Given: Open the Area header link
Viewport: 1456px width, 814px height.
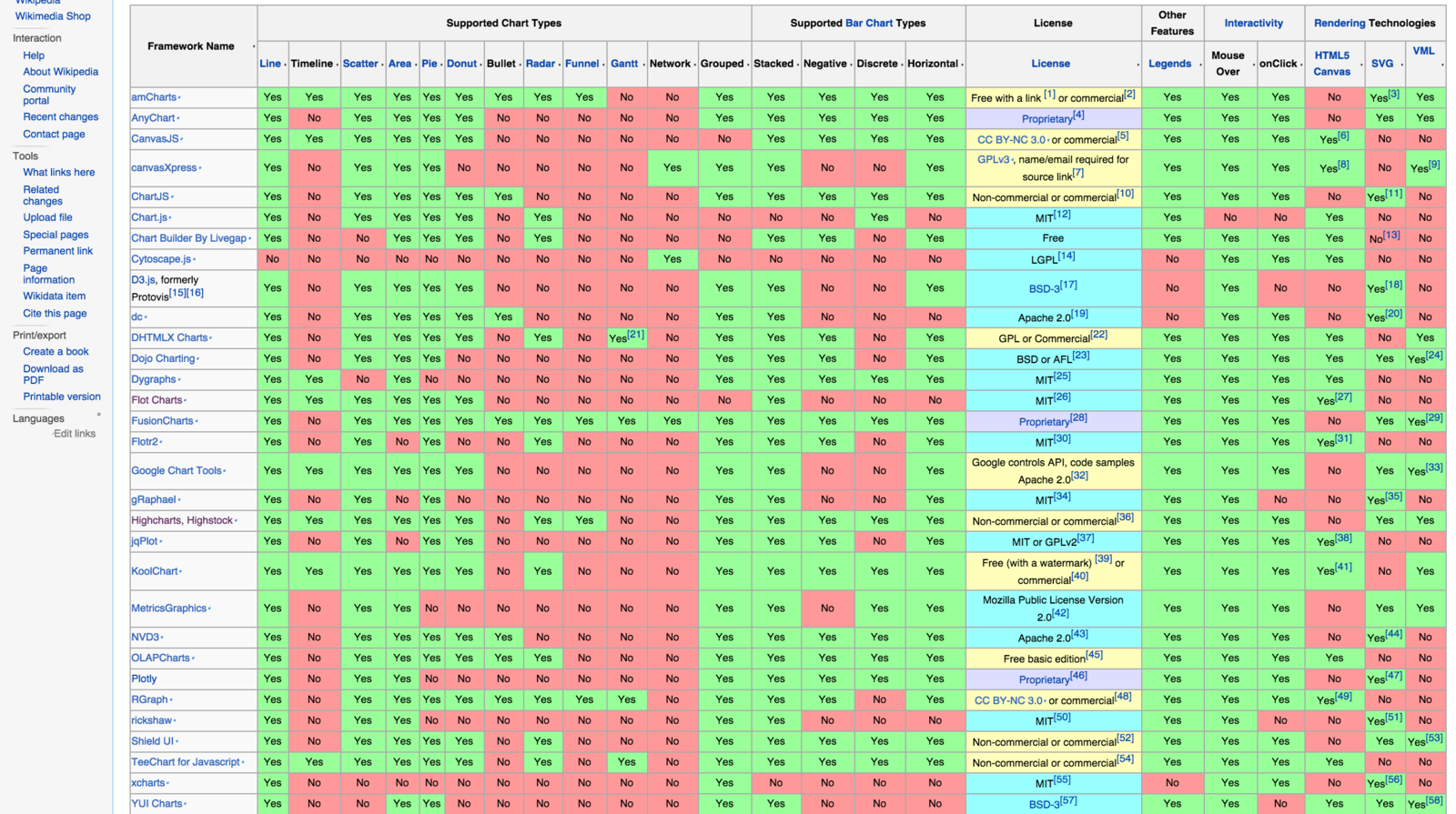Looking at the screenshot, I should click(x=399, y=64).
